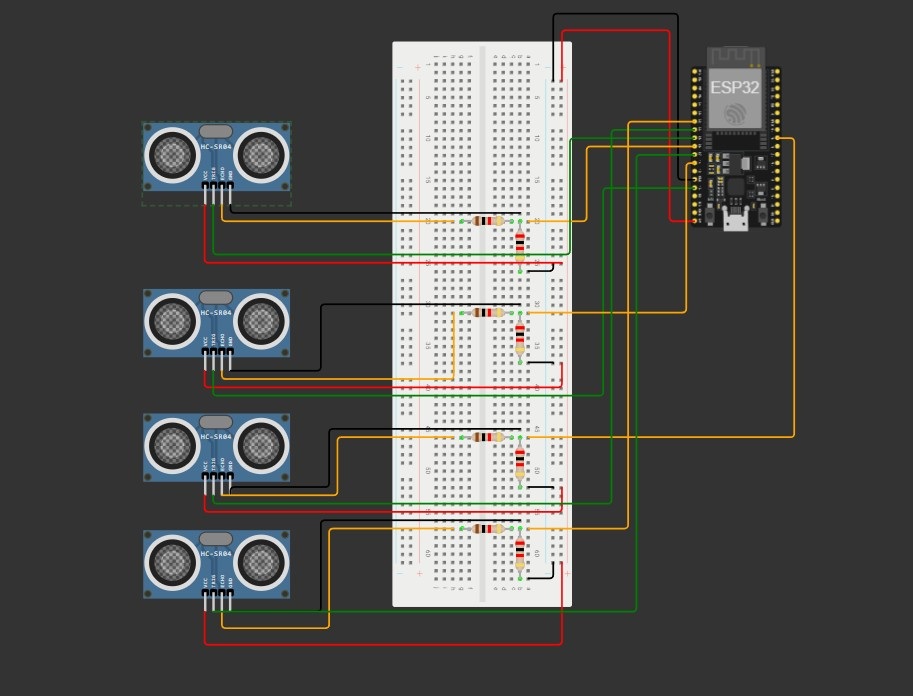Viewport: 913px width, 696px height.
Task: Select the topmost horizontal resistor on breadboard
Action: point(488,221)
